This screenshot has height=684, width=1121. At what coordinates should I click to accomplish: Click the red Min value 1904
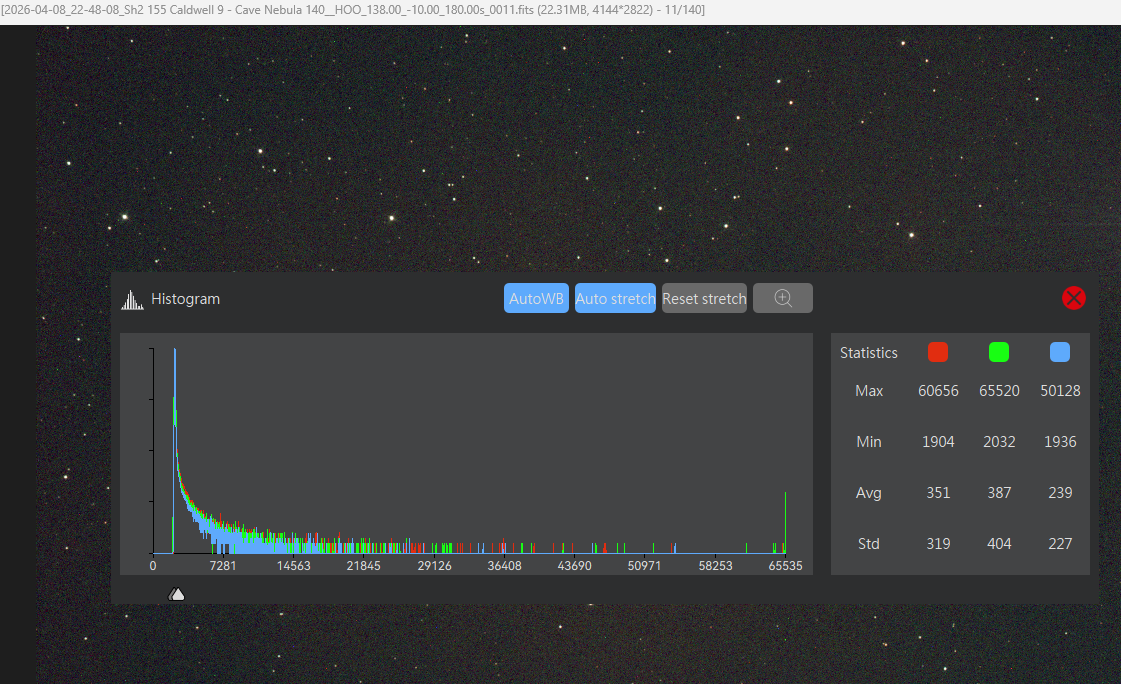pos(938,442)
